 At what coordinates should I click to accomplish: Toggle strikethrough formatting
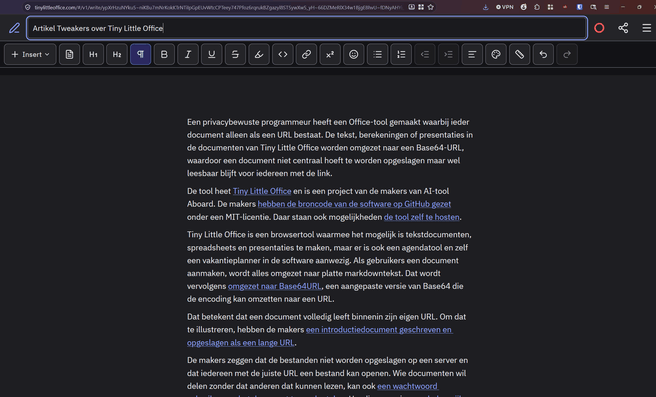(235, 54)
